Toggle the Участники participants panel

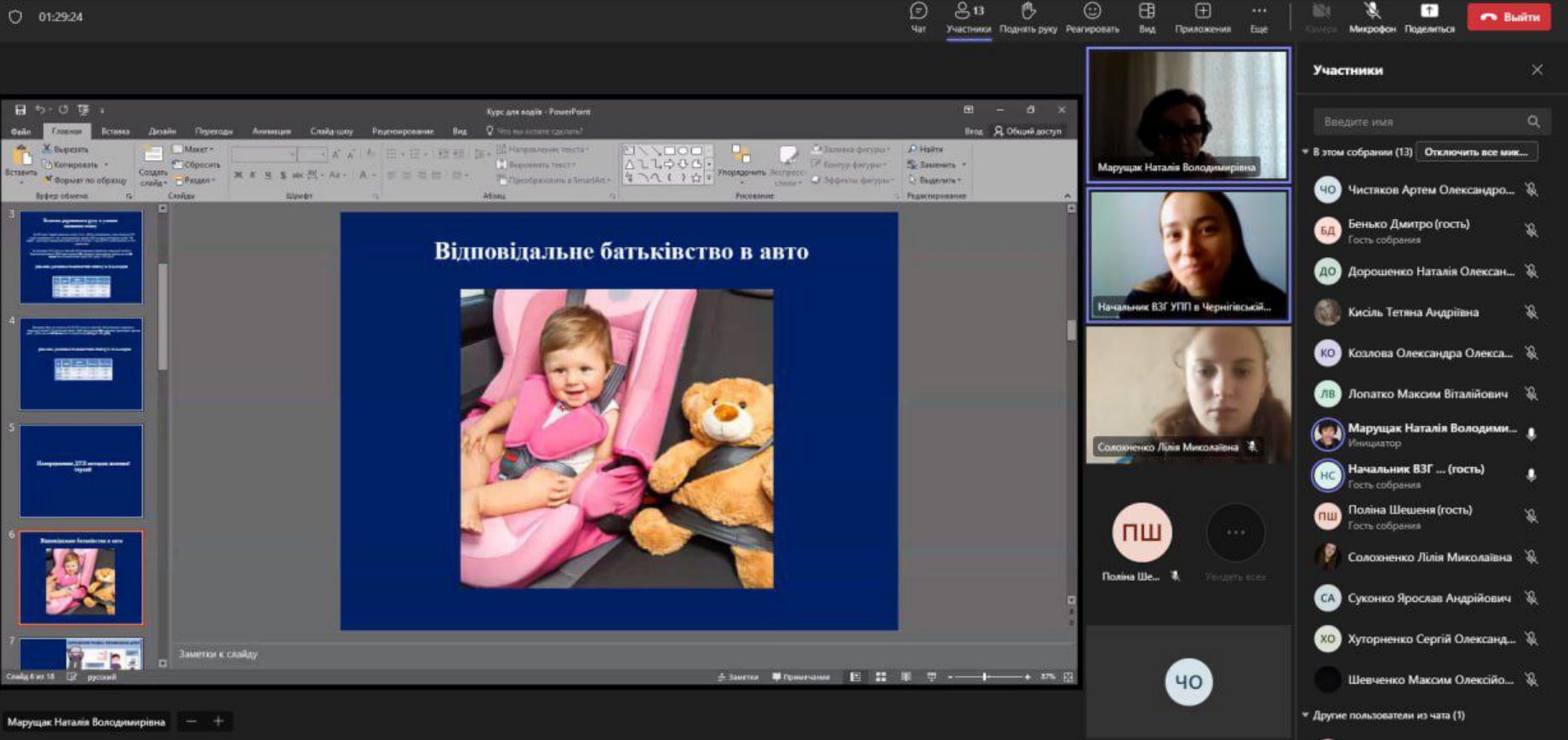969,18
